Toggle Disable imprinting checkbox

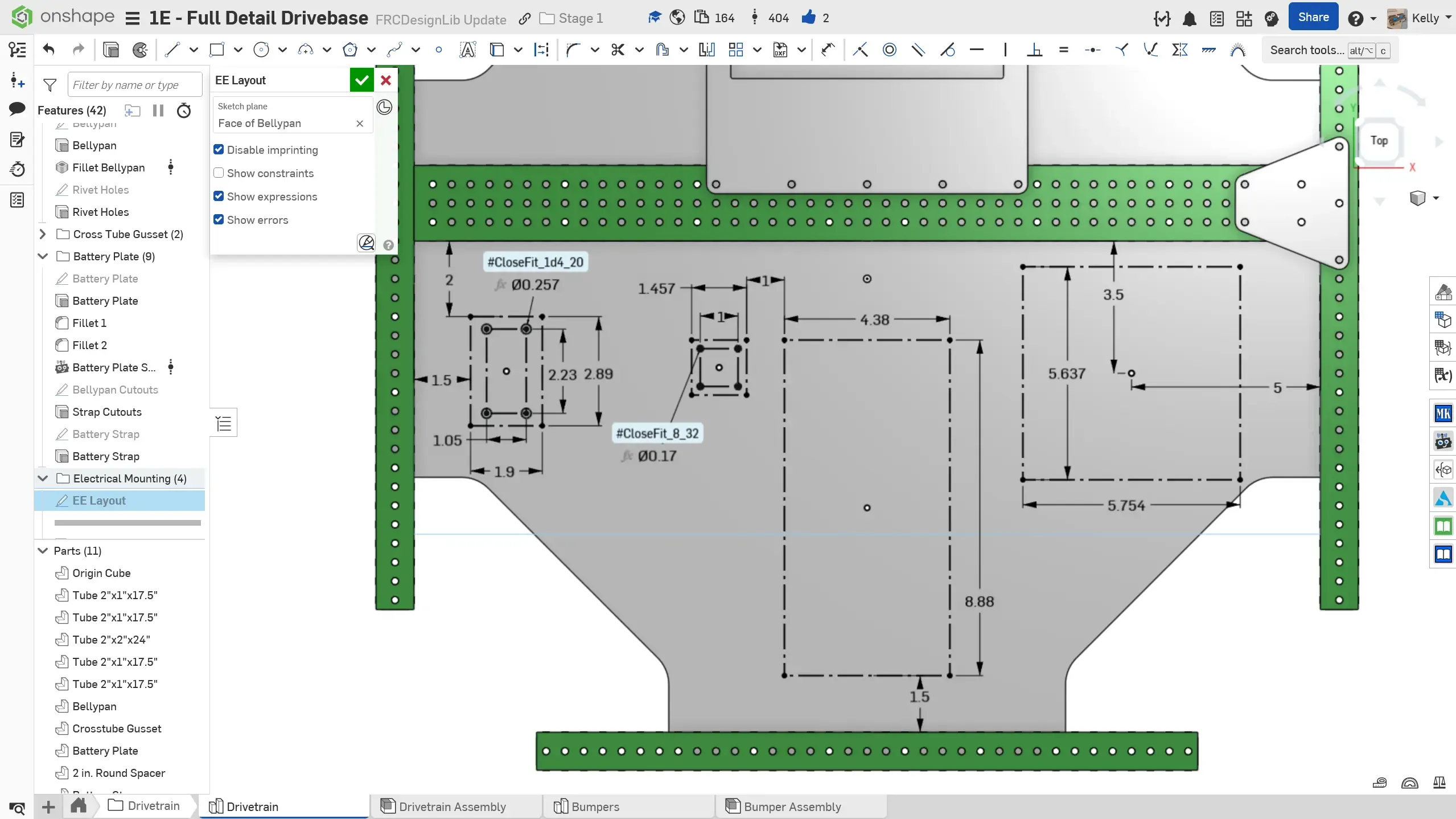coord(219,150)
